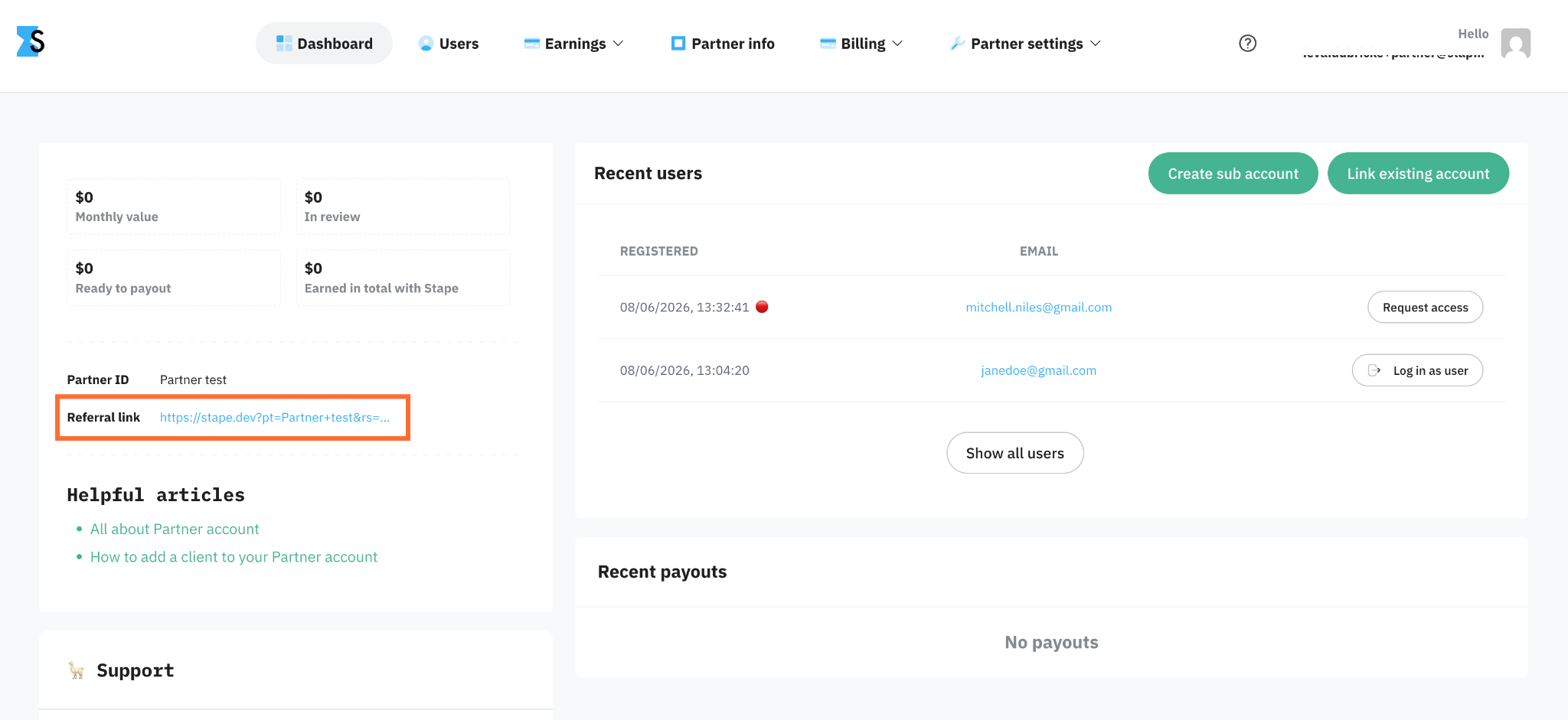
Task: Open the Billing menu
Action: tap(861, 44)
